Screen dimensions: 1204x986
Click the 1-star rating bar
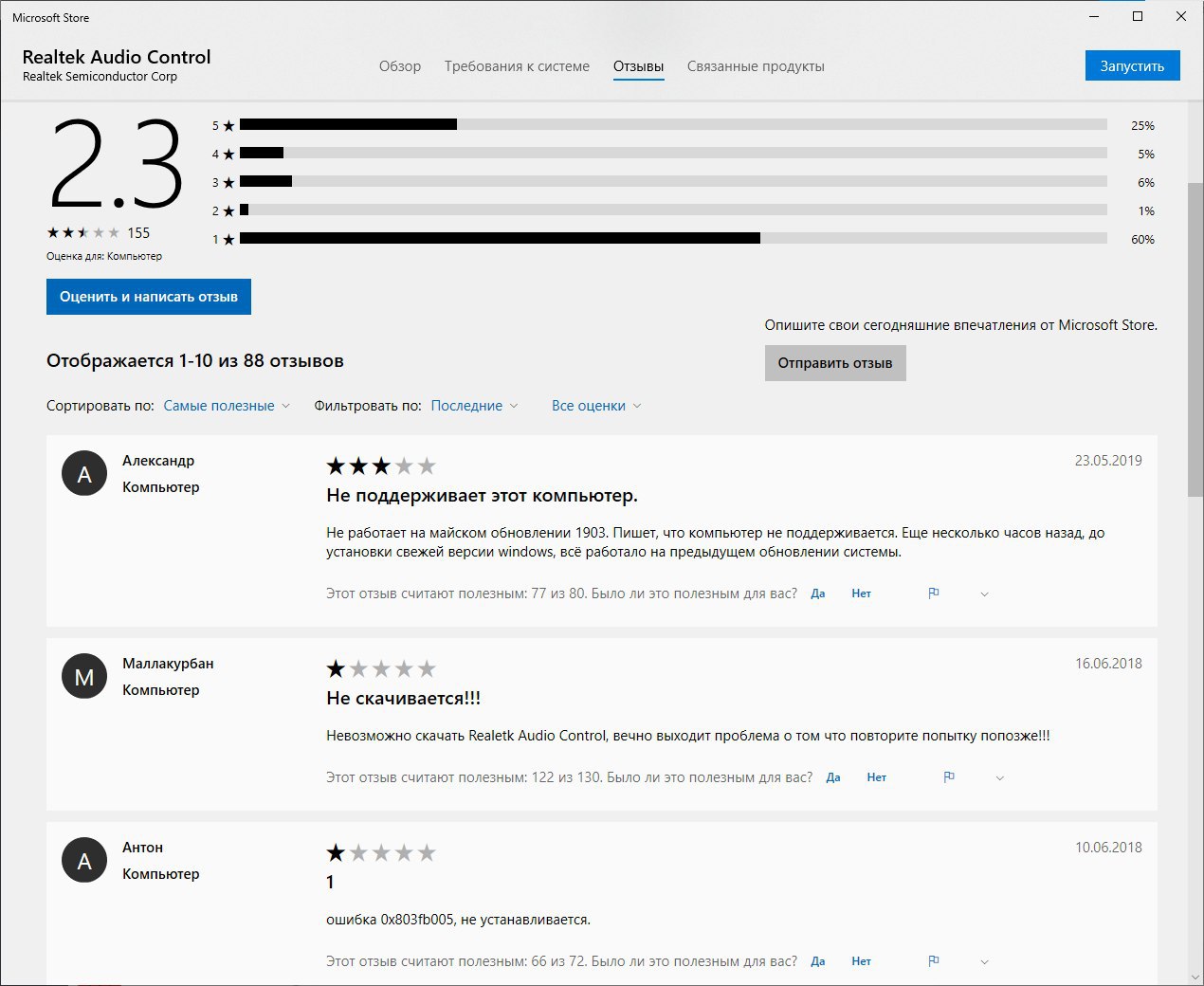tap(673, 238)
